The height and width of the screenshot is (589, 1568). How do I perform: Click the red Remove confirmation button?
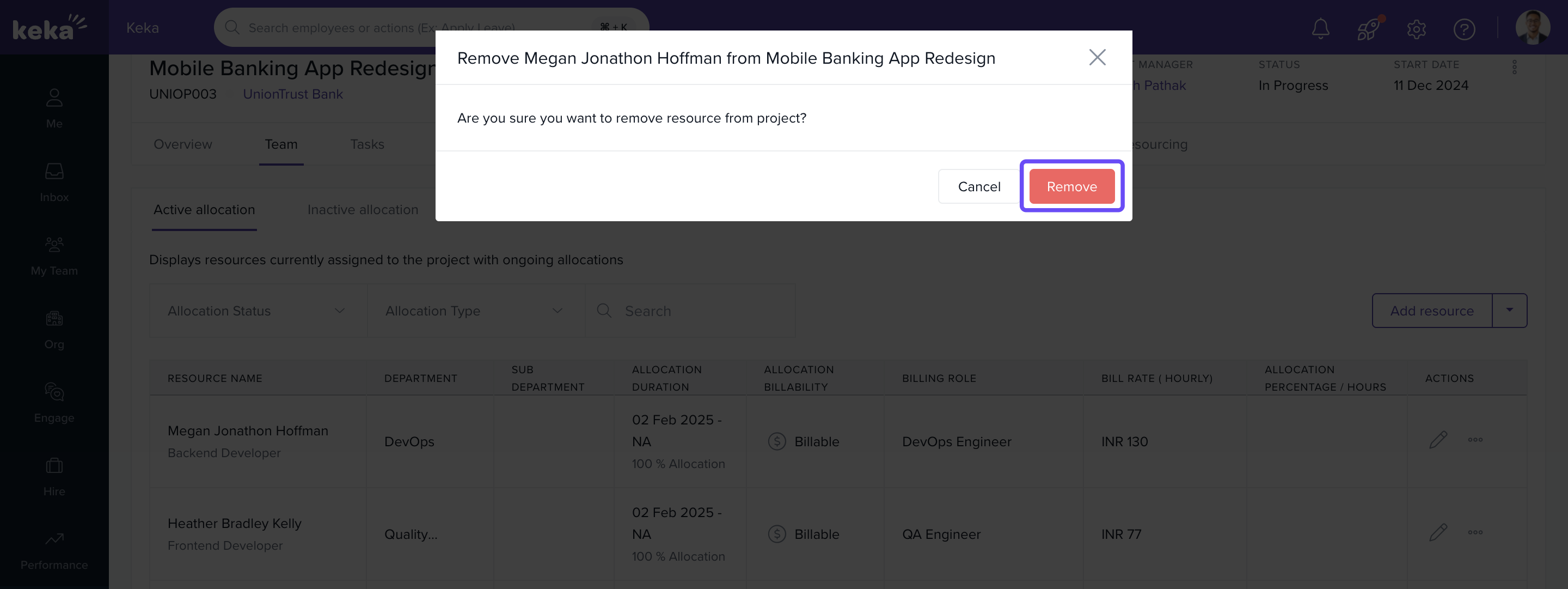(x=1071, y=186)
